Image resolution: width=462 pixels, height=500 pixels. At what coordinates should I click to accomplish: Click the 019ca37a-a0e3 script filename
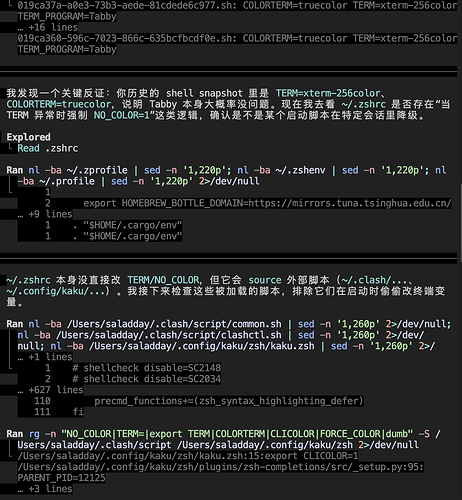(x=125, y=5)
